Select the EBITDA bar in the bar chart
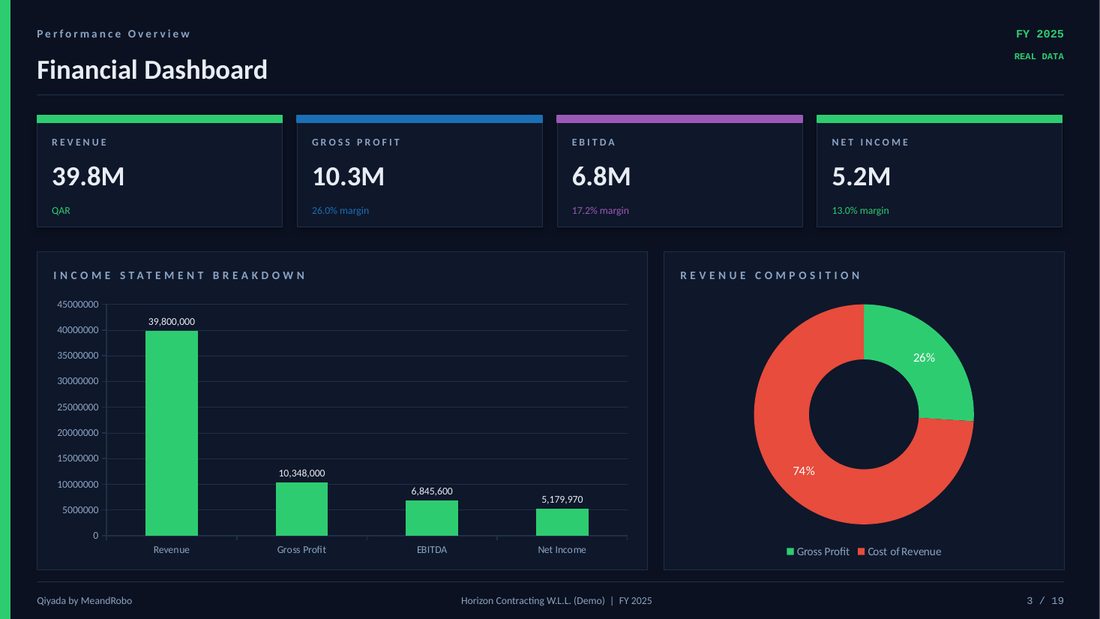 pyautogui.click(x=431, y=518)
